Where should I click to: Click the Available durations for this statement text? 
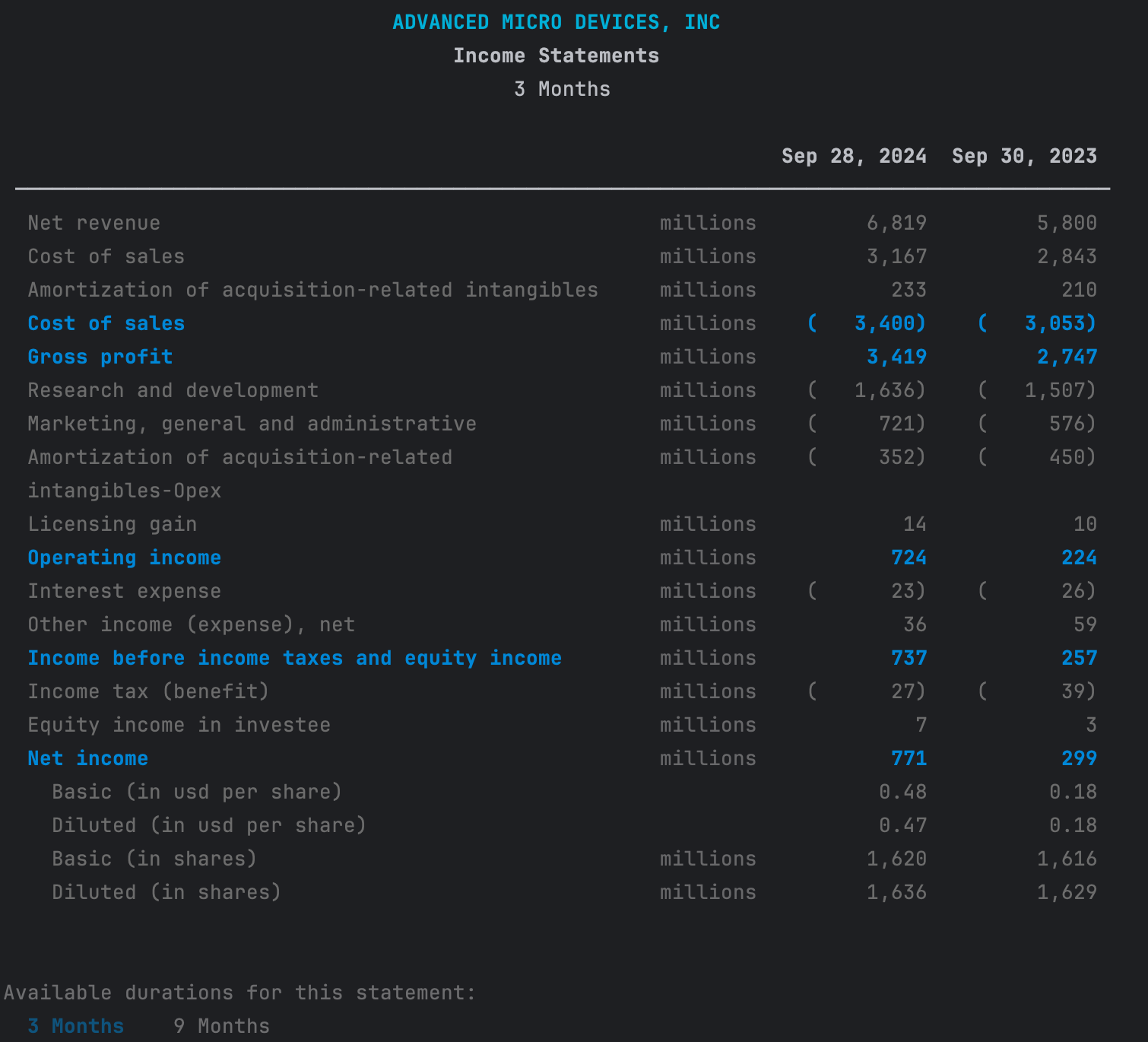pos(239,993)
